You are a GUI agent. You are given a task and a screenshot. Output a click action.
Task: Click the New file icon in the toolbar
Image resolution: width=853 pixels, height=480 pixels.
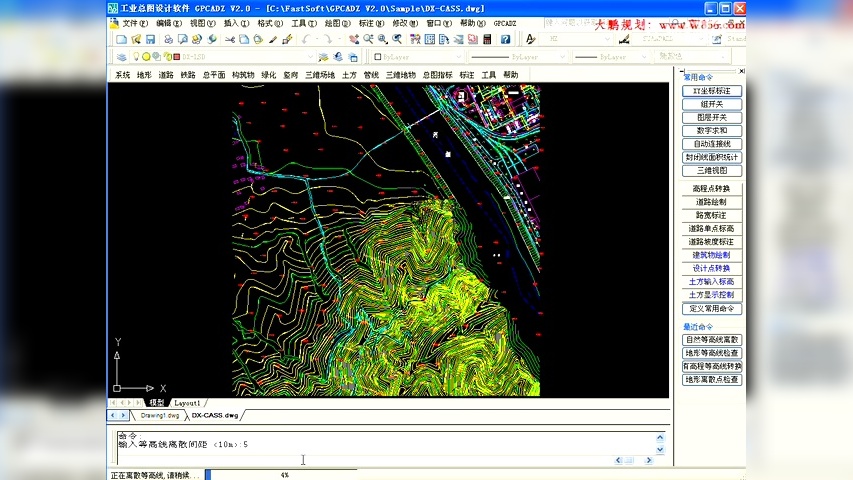point(121,39)
